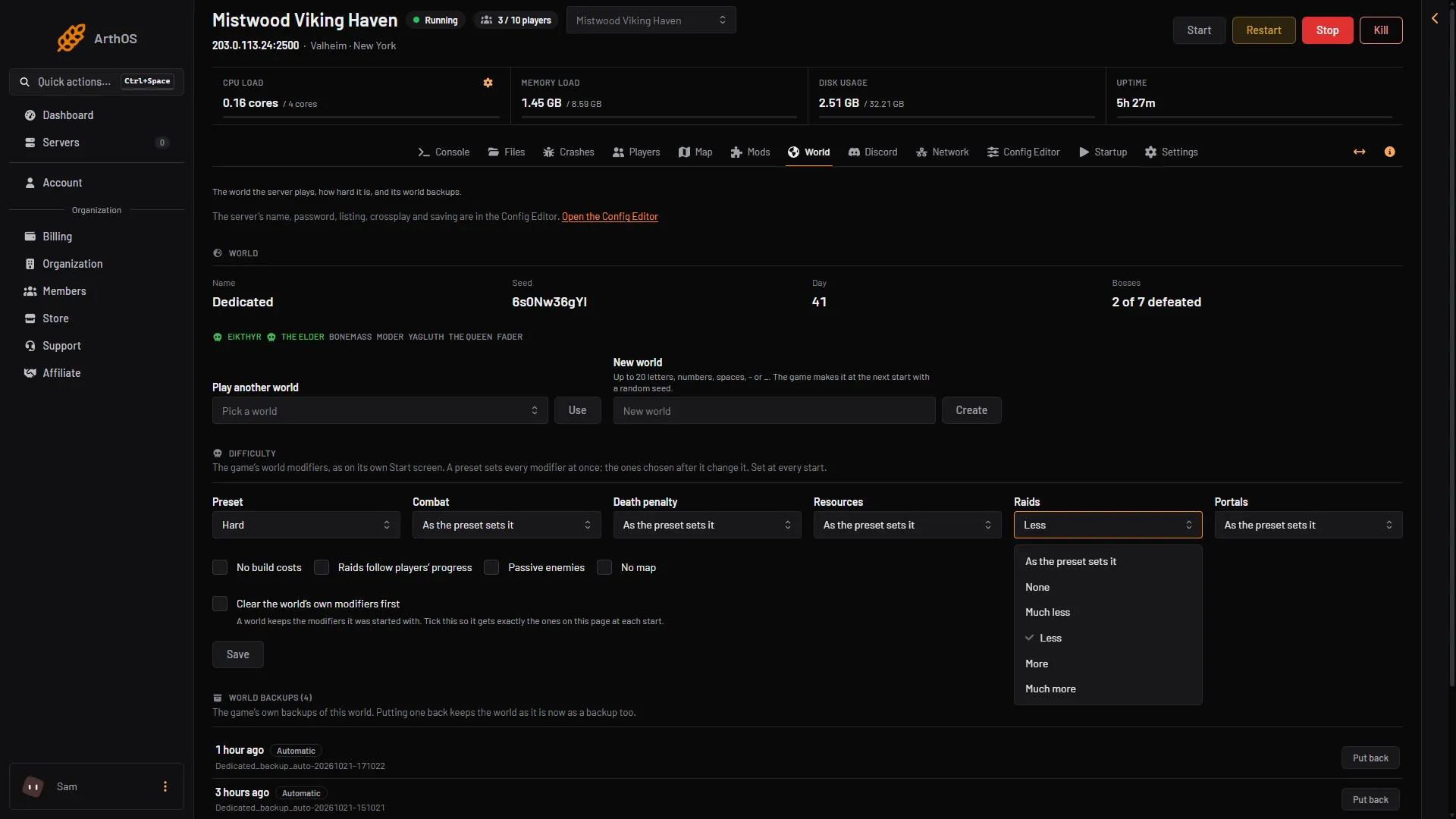Image resolution: width=1456 pixels, height=819 pixels.
Task: Open the Resources dropdown
Action: (908, 525)
